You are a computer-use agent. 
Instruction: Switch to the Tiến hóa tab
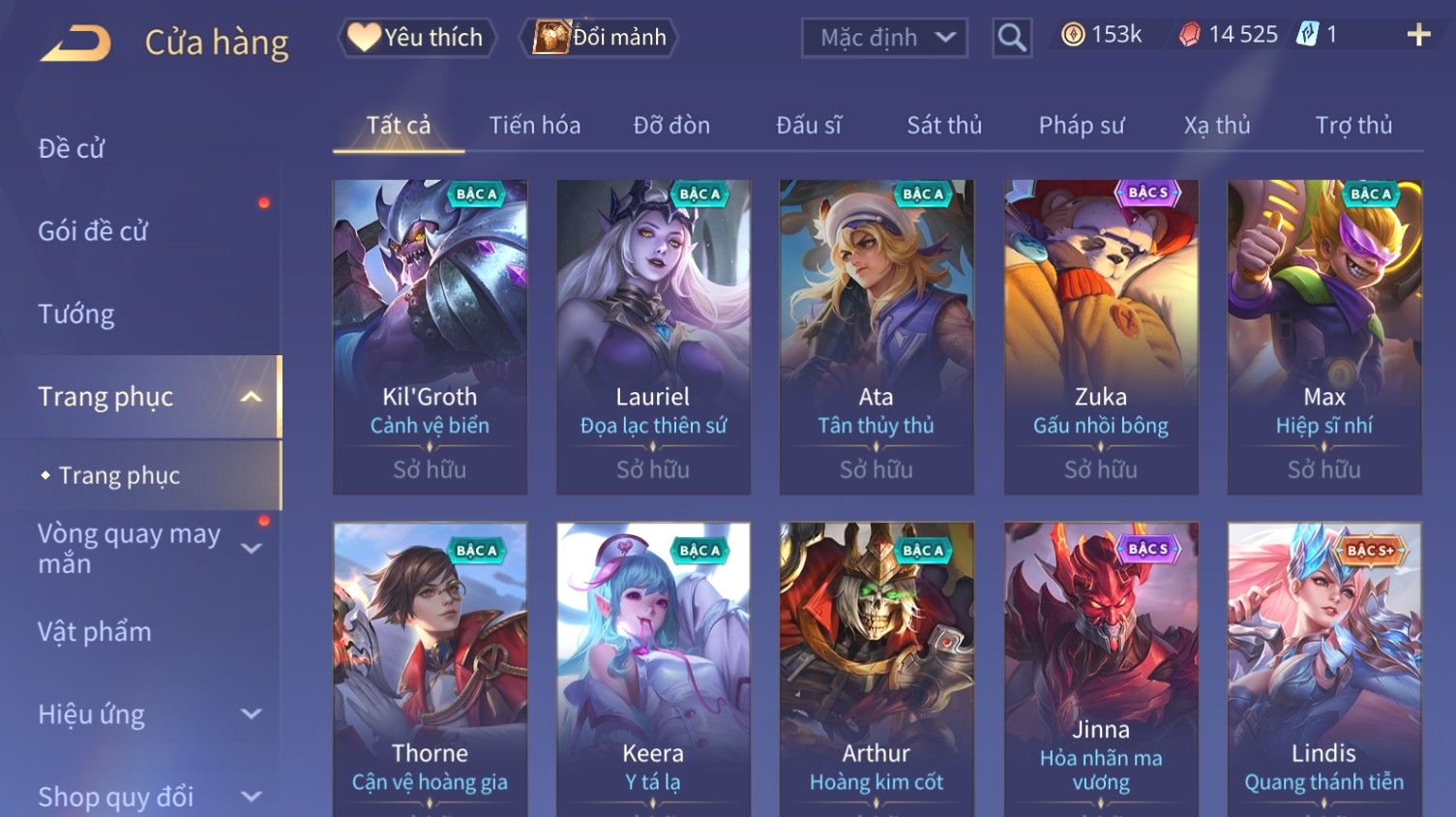coord(535,126)
